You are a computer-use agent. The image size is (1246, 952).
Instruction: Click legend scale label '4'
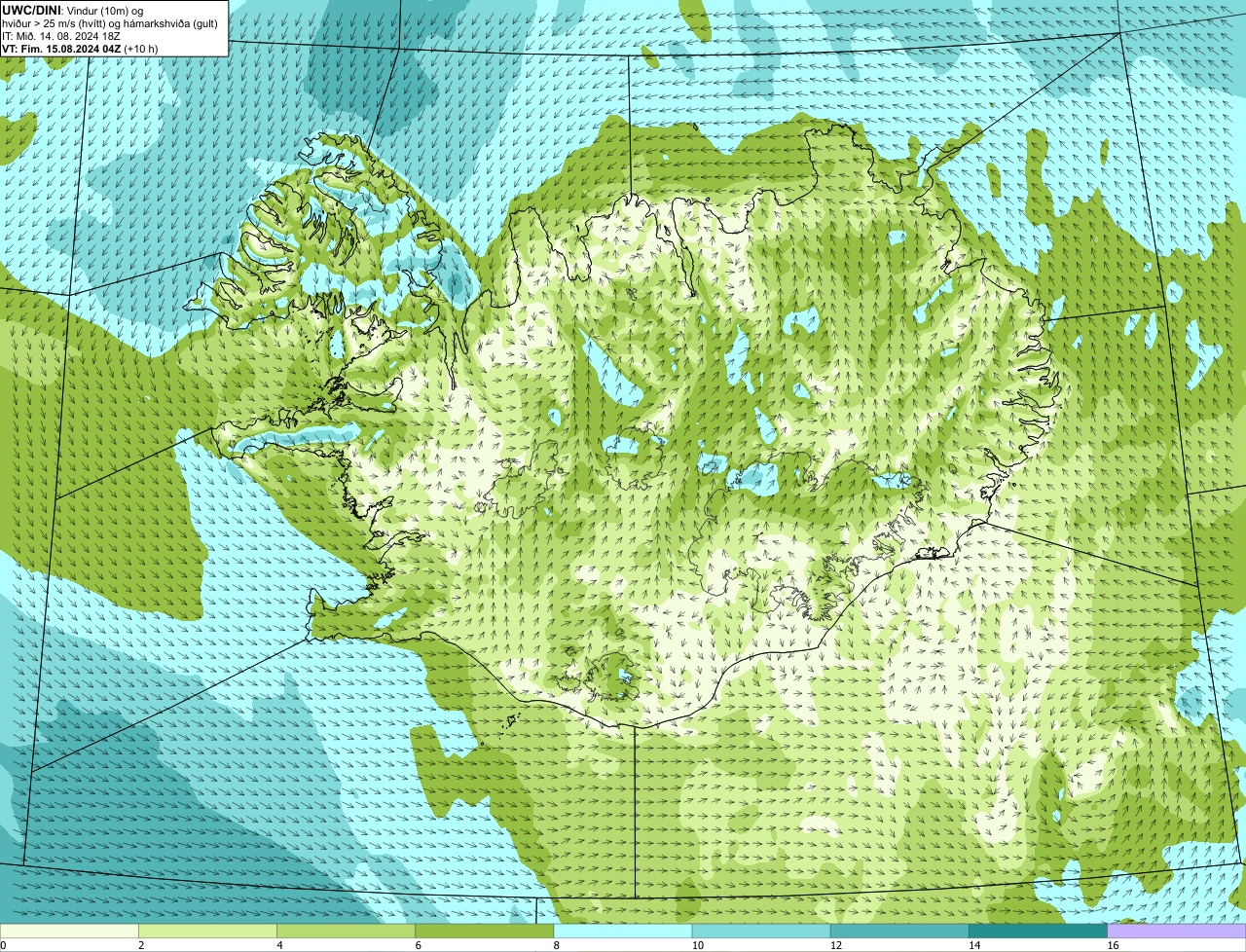279,945
